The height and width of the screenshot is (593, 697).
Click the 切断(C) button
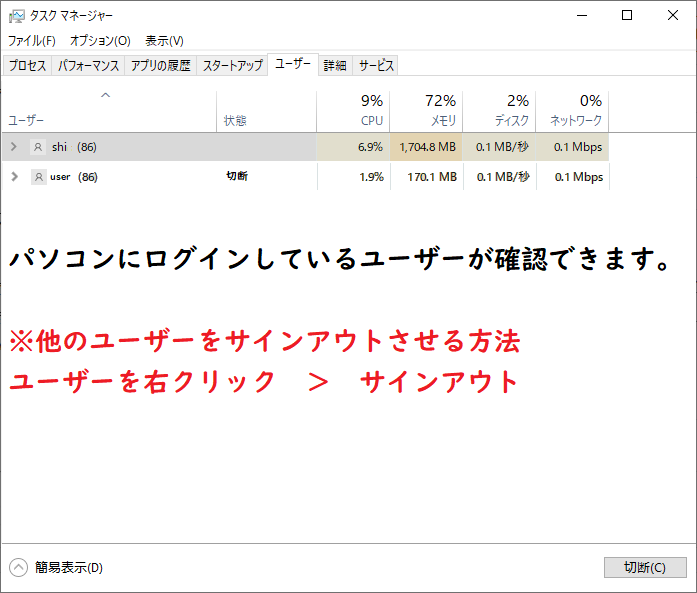(645, 568)
